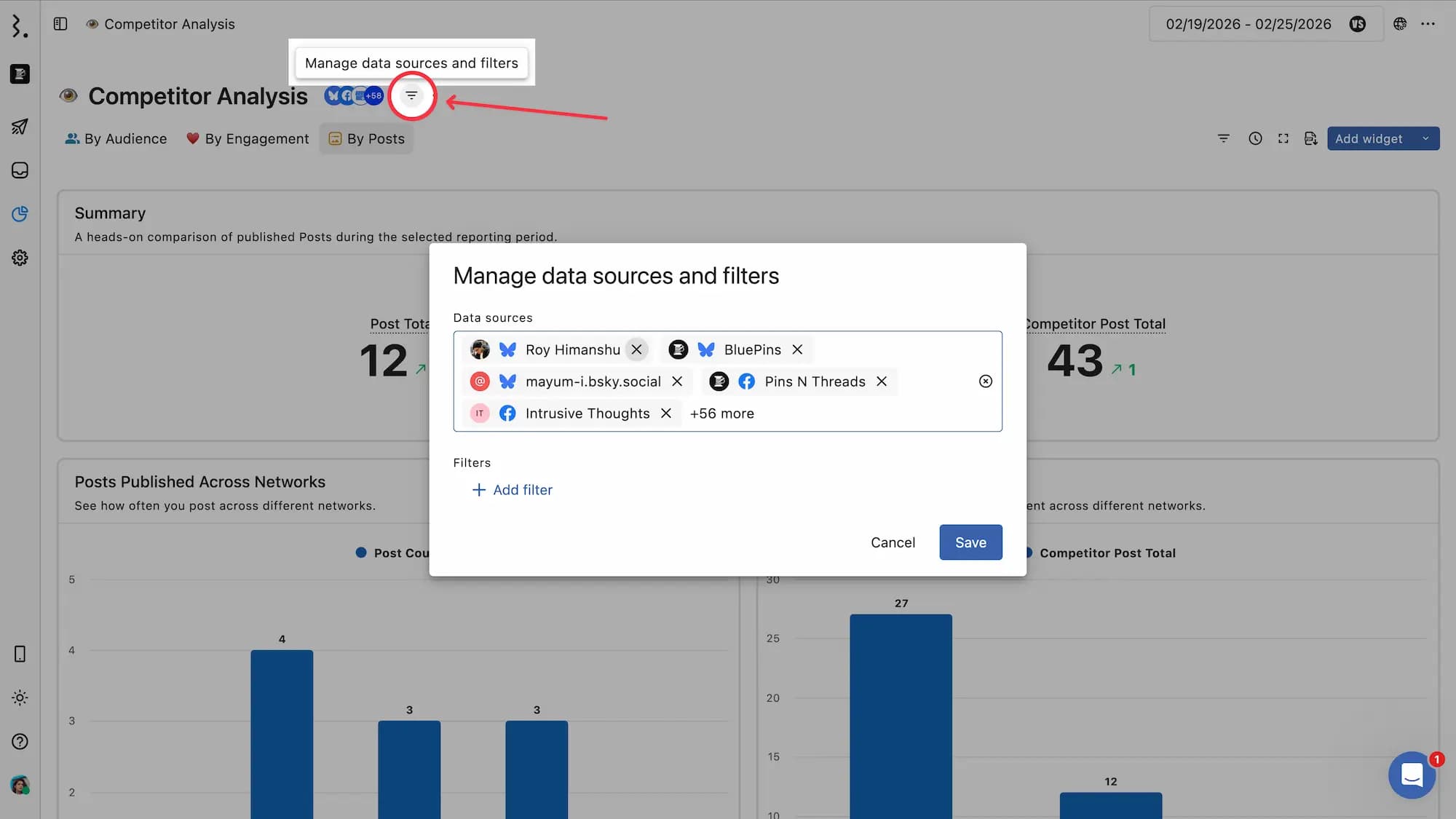1456x819 pixels.
Task: Expand the Add widget dropdown arrow
Action: point(1425,138)
